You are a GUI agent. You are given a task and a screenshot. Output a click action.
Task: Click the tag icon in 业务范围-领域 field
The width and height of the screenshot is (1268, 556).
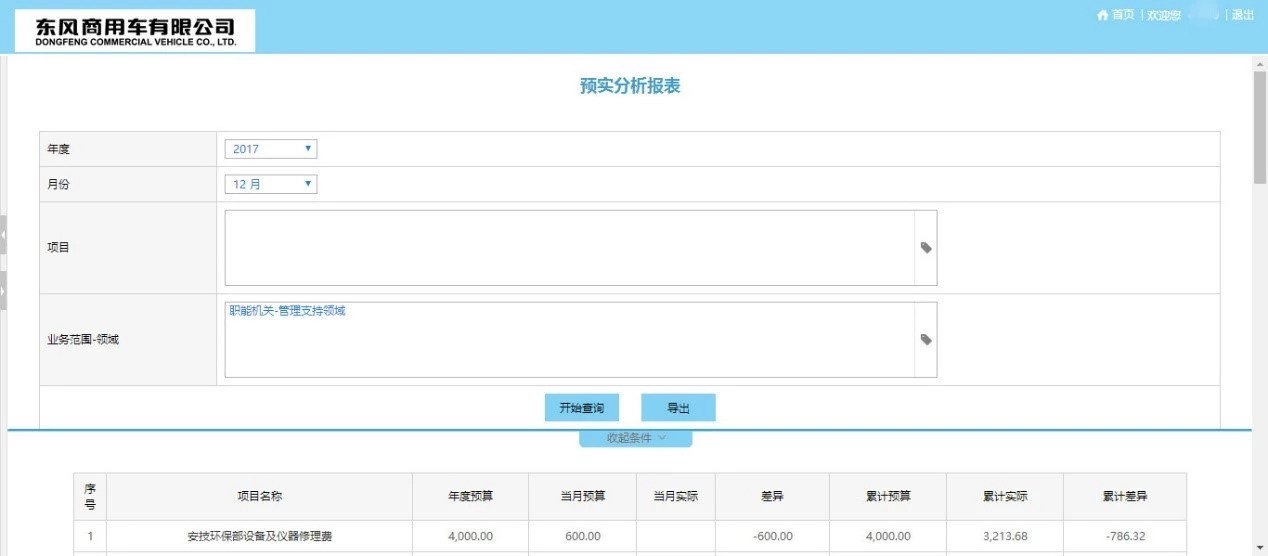pos(926,340)
